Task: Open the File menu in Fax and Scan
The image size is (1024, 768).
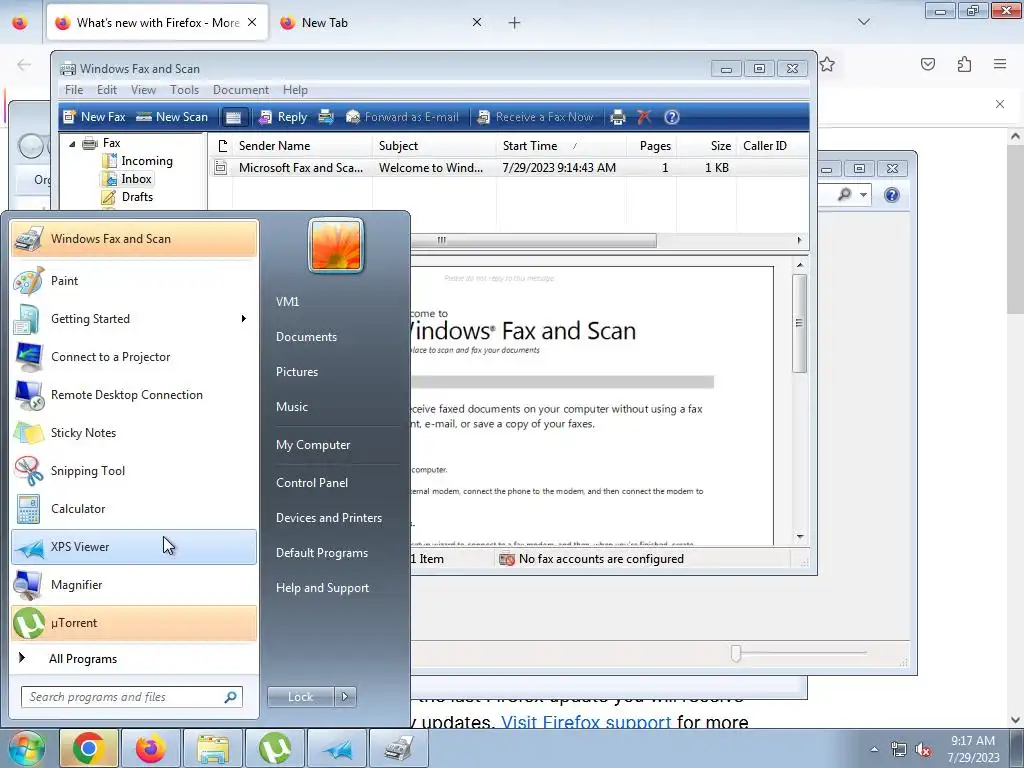Action: tap(74, 89)
